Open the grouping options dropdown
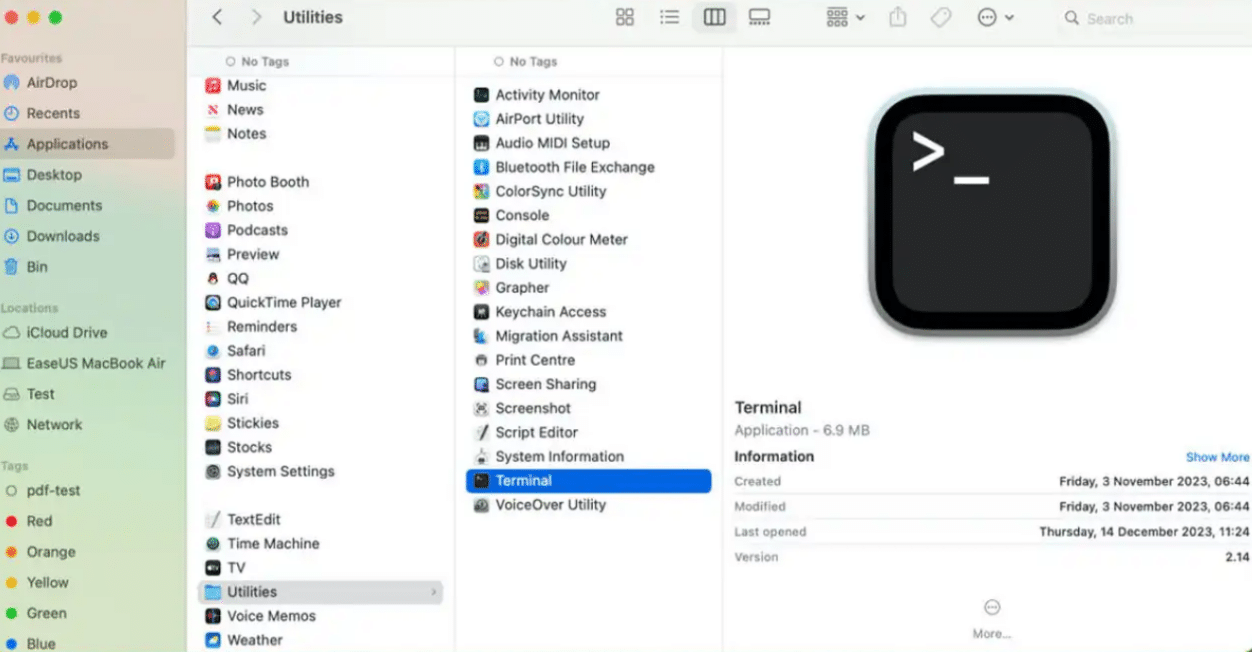 click(844, 17)
